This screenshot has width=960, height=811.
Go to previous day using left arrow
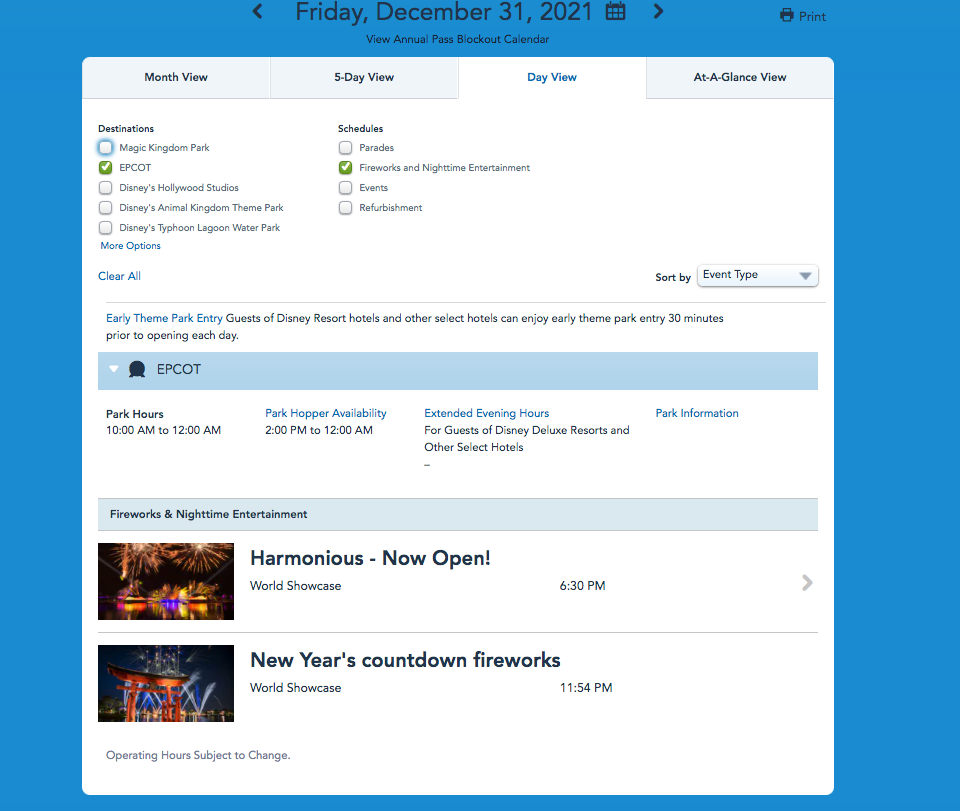(x=258, y=12)
